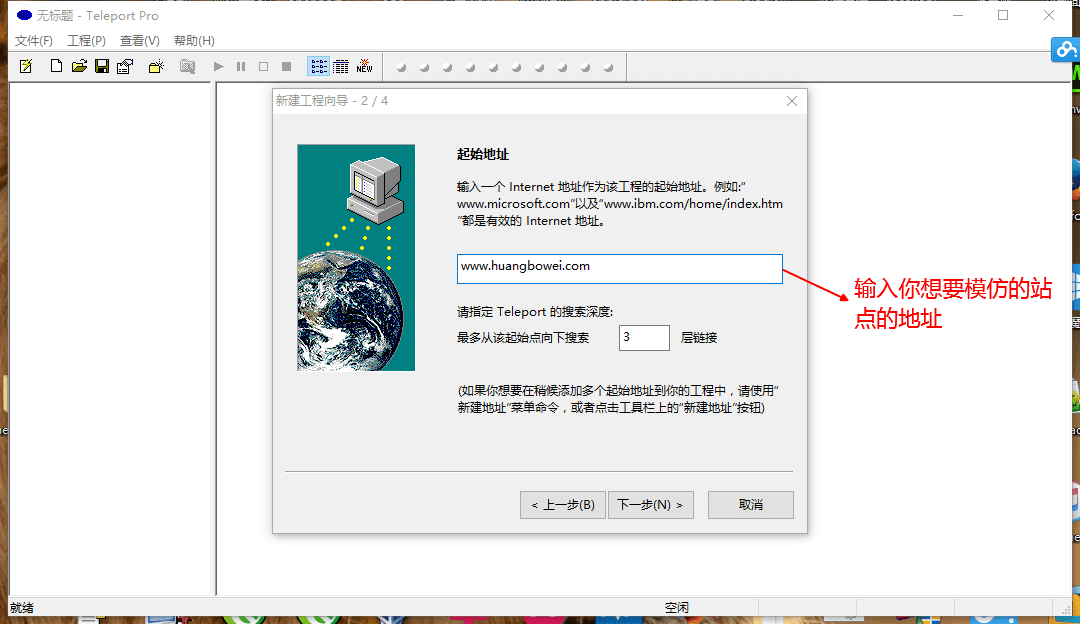The height and width of the screenshot is (624, 1080).
Task: Open an existing project folder icon
Action: coord(79,66)
